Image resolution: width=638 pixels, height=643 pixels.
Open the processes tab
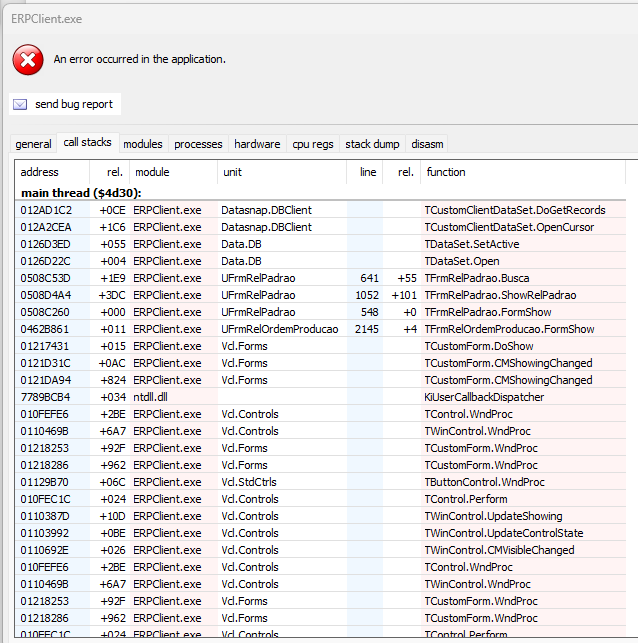pos(198,144)
